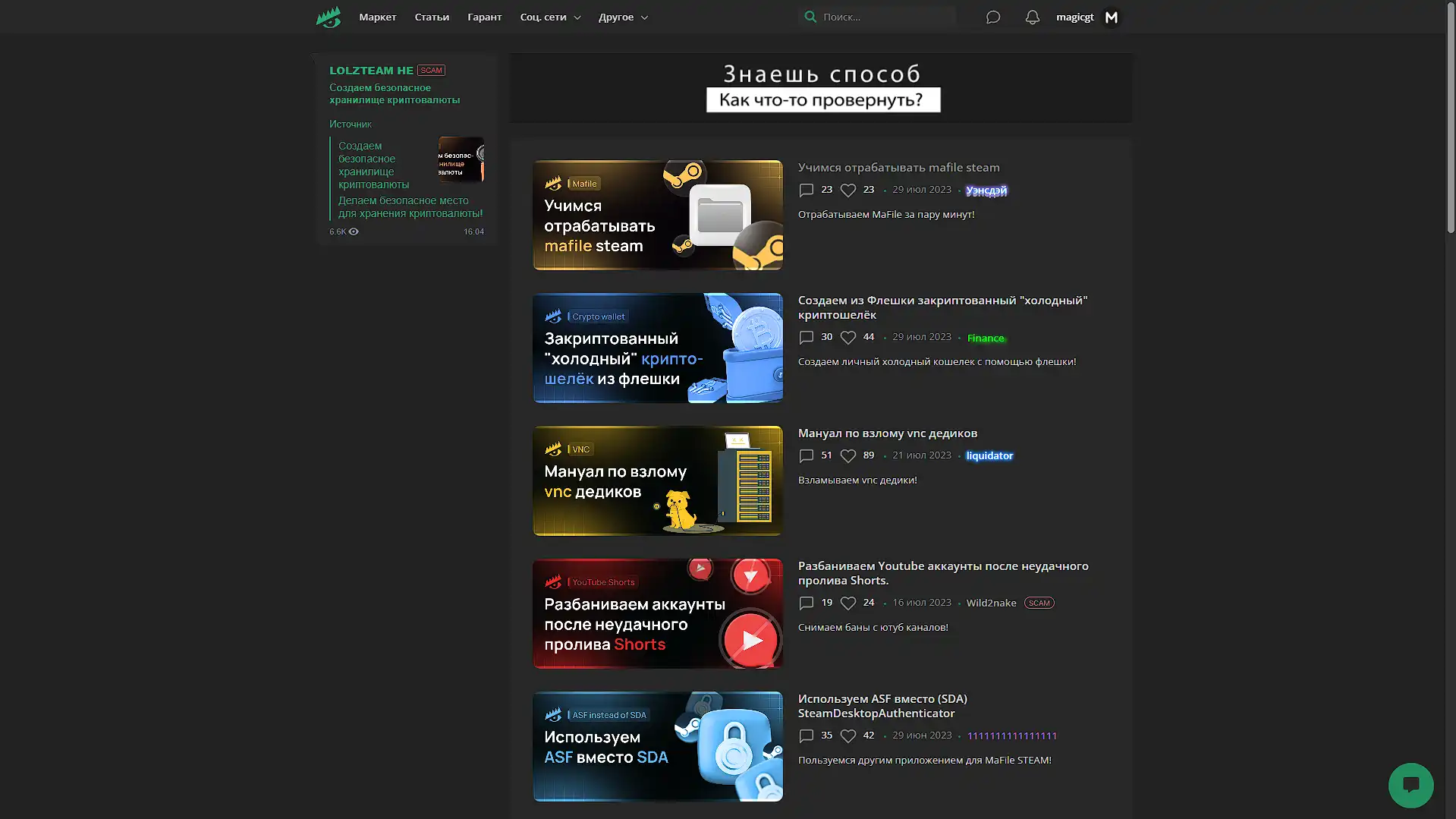This screenshot has height=819, width=1456.
Task: Toggle like on YouTube Shorts unban article
Action: [848, 603]
